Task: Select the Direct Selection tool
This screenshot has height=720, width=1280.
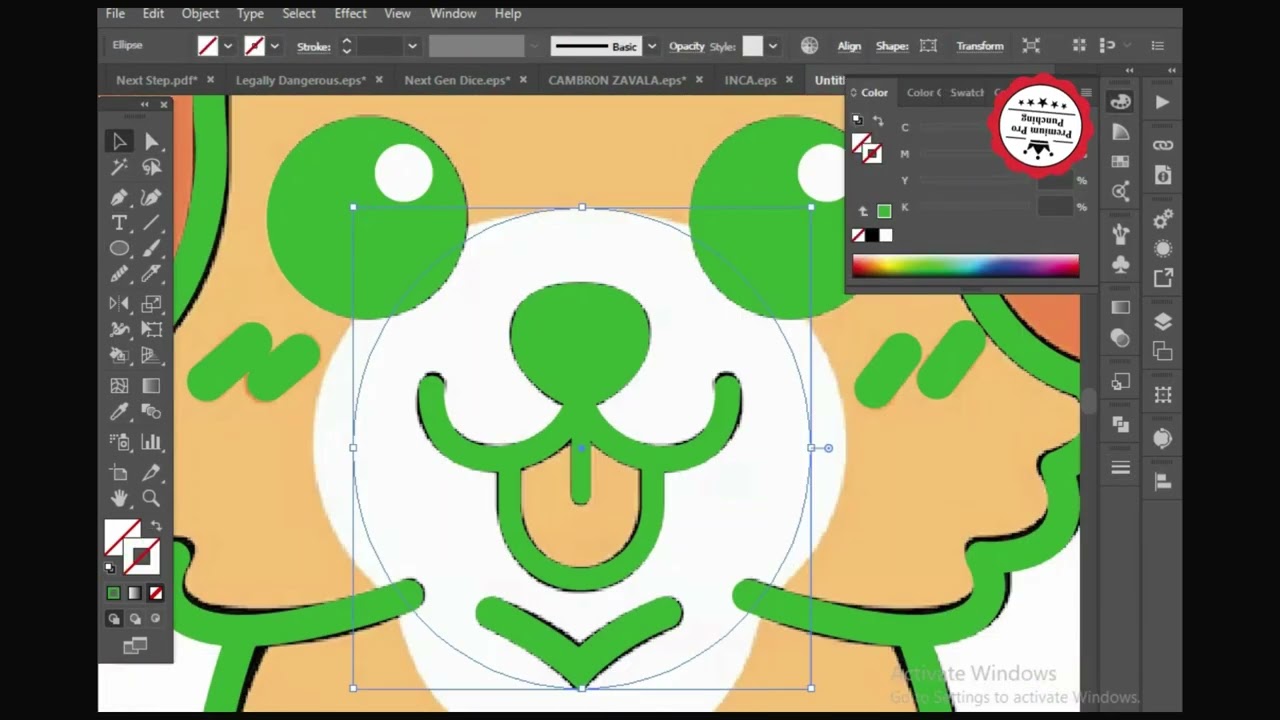Action: [152, 142]
